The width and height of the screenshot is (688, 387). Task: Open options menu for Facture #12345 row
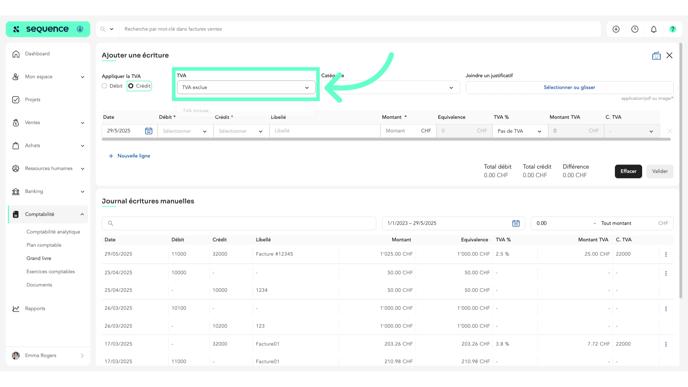click(666, 254)
